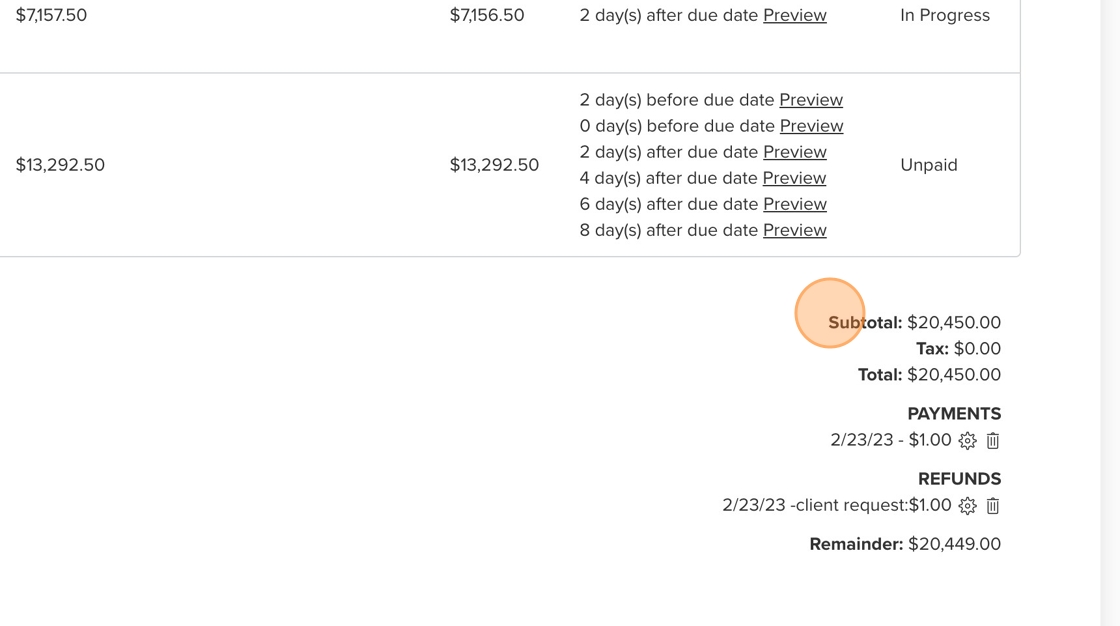Open settings for the 2/23/23 $1.00 payment
Viewport: 1120px width, 626px height.
(x=967, y=441)
